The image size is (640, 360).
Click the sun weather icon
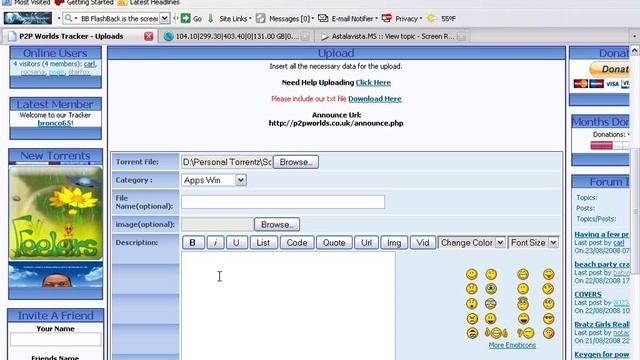431,18
